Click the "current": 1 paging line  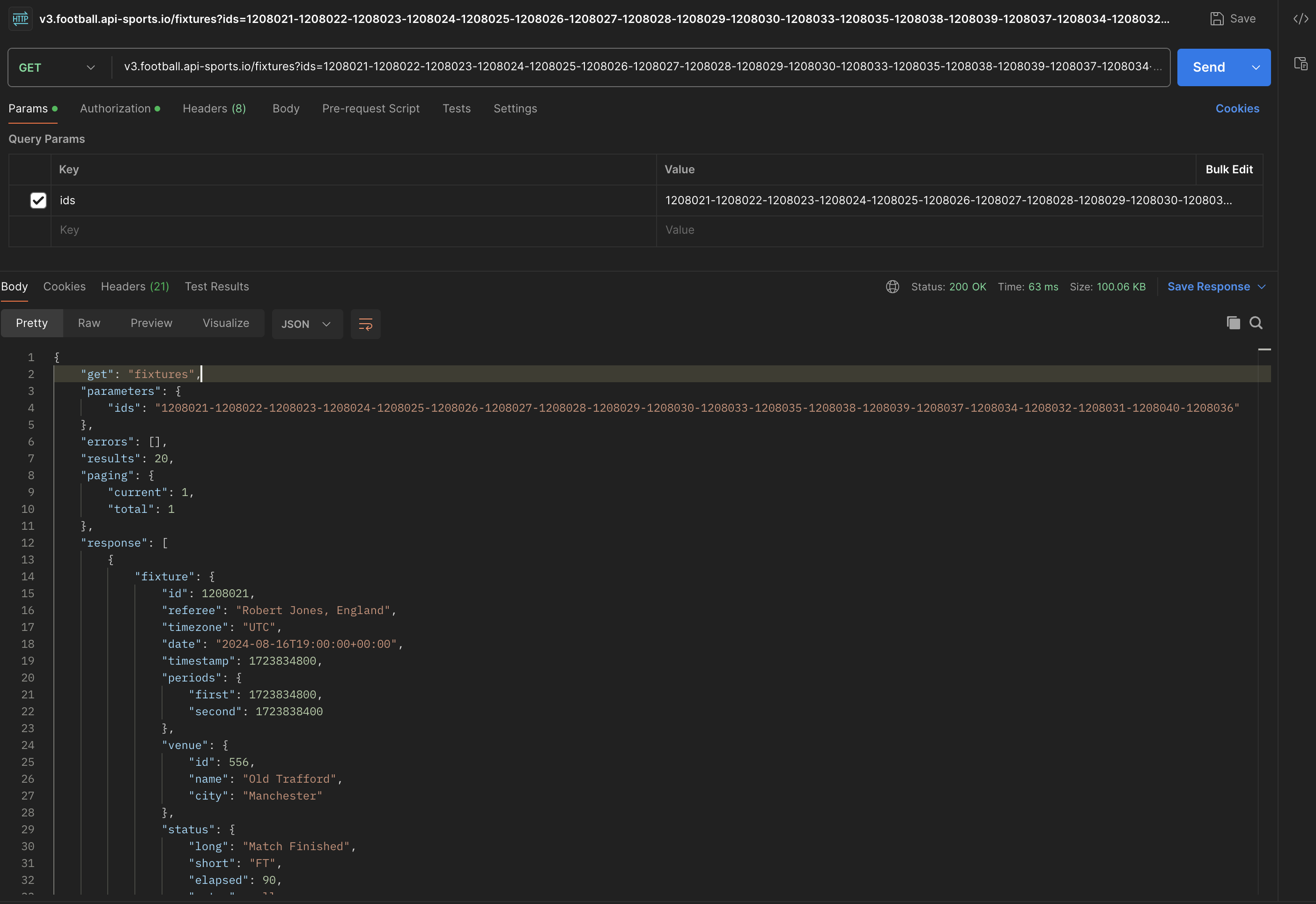pyautogui.click(x=151, y=493)
